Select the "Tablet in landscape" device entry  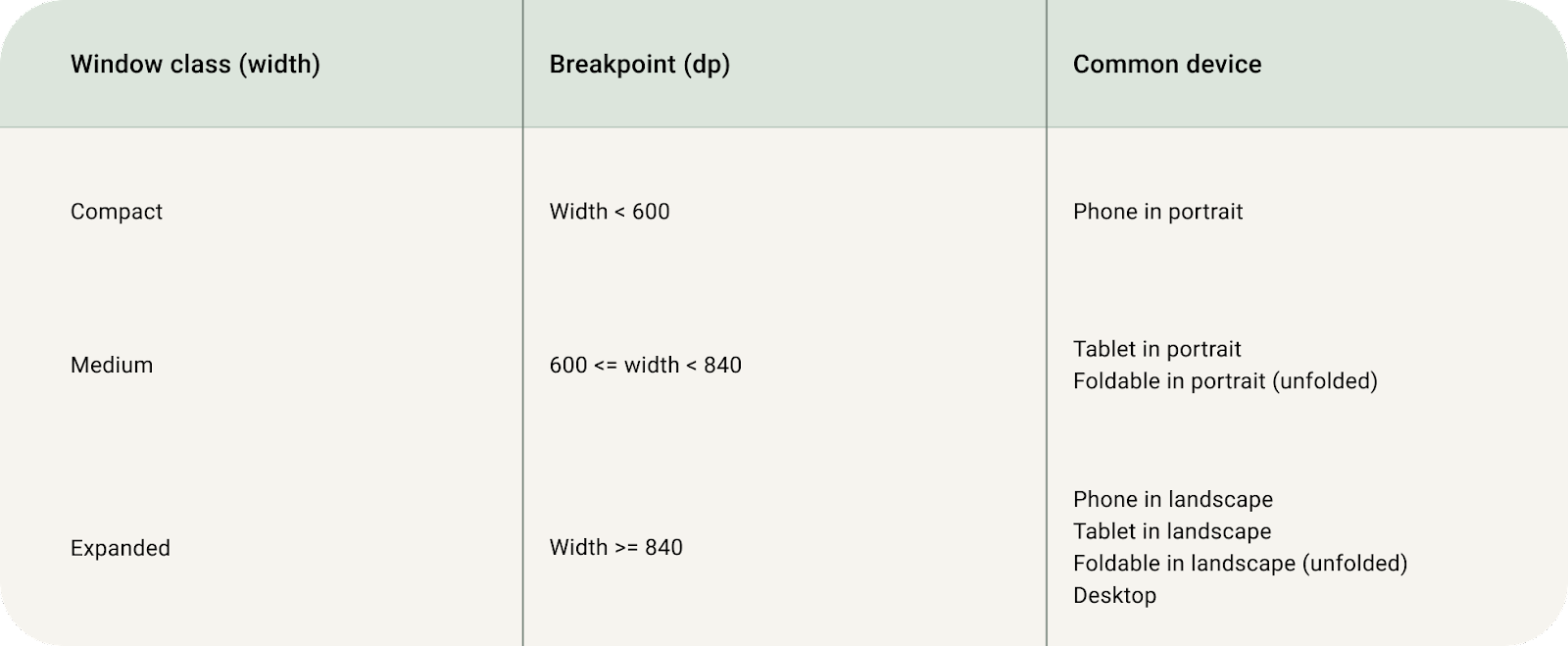1171,531
